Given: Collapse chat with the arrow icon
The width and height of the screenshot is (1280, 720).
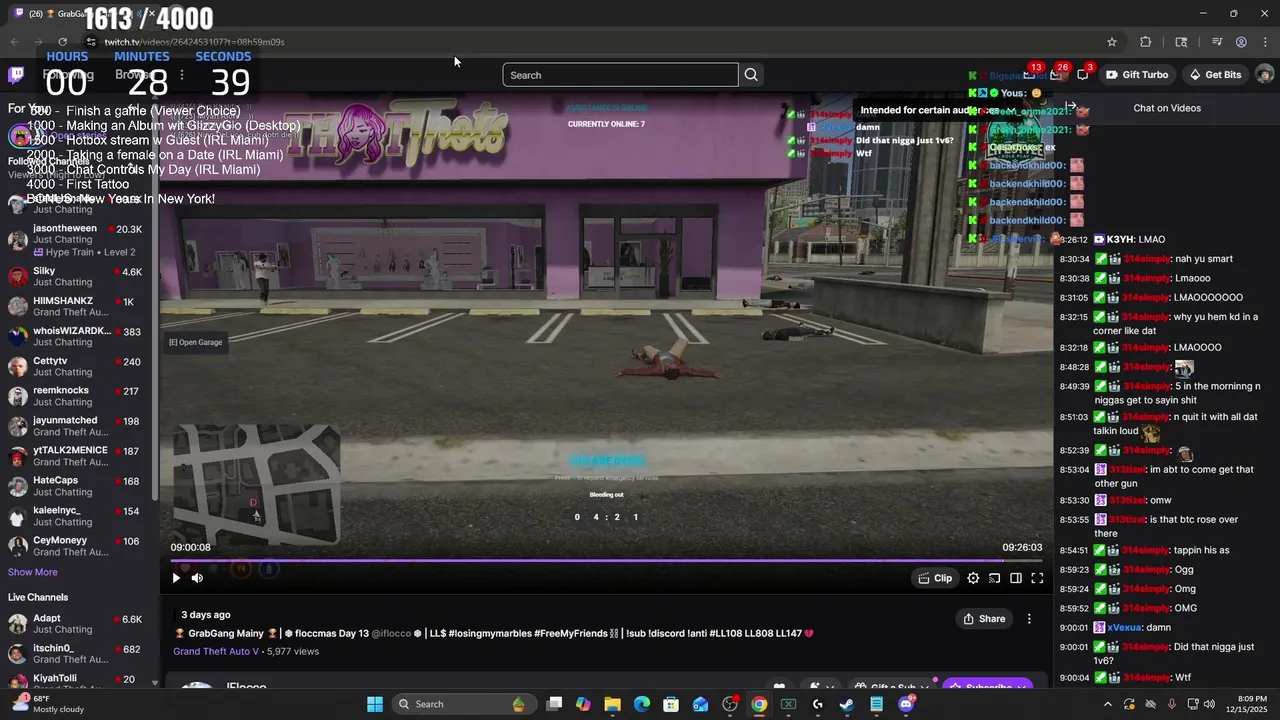Looking at the screenshot, I should point(1070,107).
